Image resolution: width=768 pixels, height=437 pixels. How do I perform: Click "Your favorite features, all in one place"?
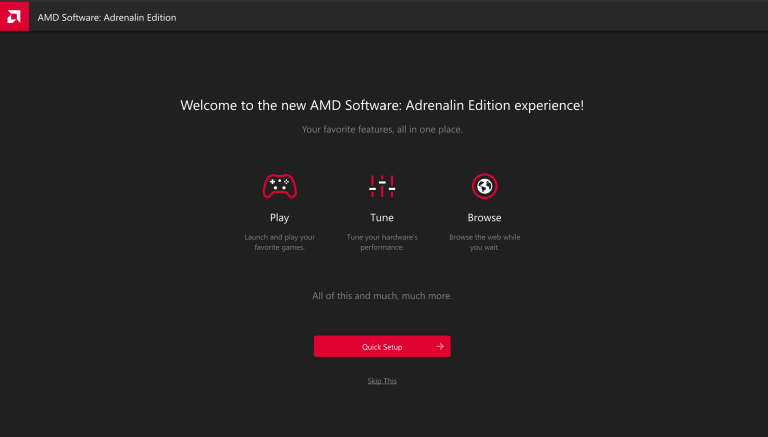tap(382, 129)
